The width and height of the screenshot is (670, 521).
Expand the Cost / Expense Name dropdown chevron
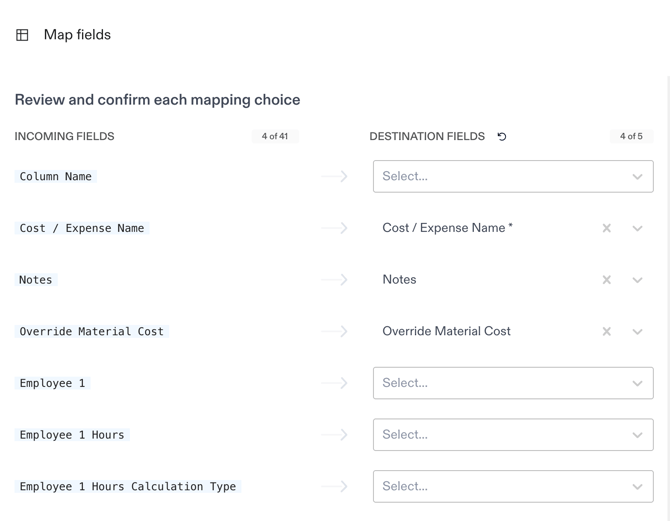(x=637, y=228)
